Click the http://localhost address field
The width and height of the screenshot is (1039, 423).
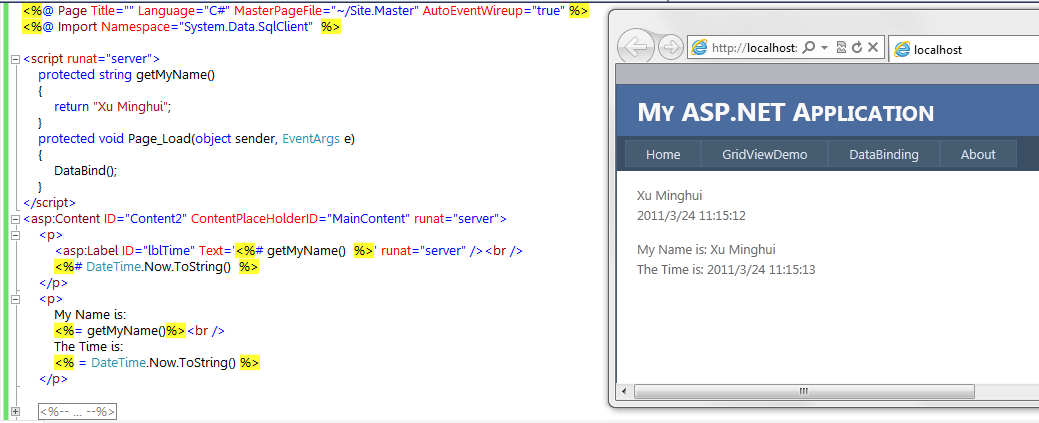click(754, 48)
